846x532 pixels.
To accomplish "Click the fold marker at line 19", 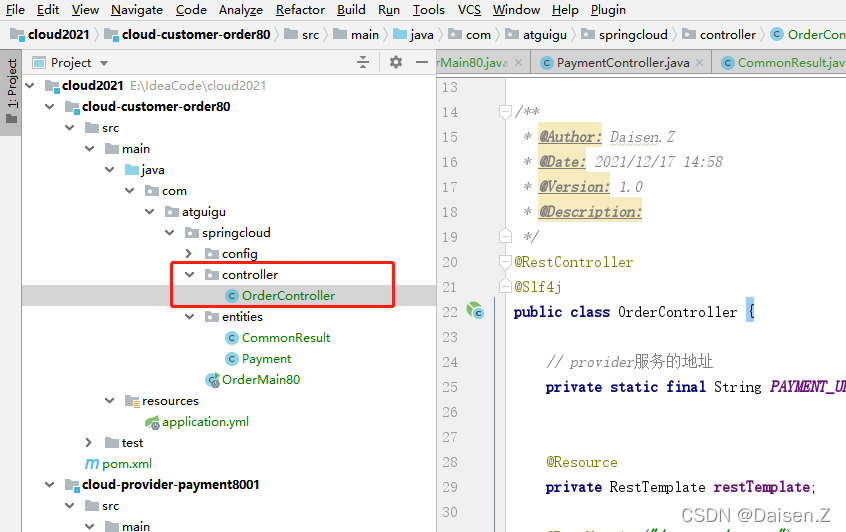I will pyautogui.click(x=505, y=236).
